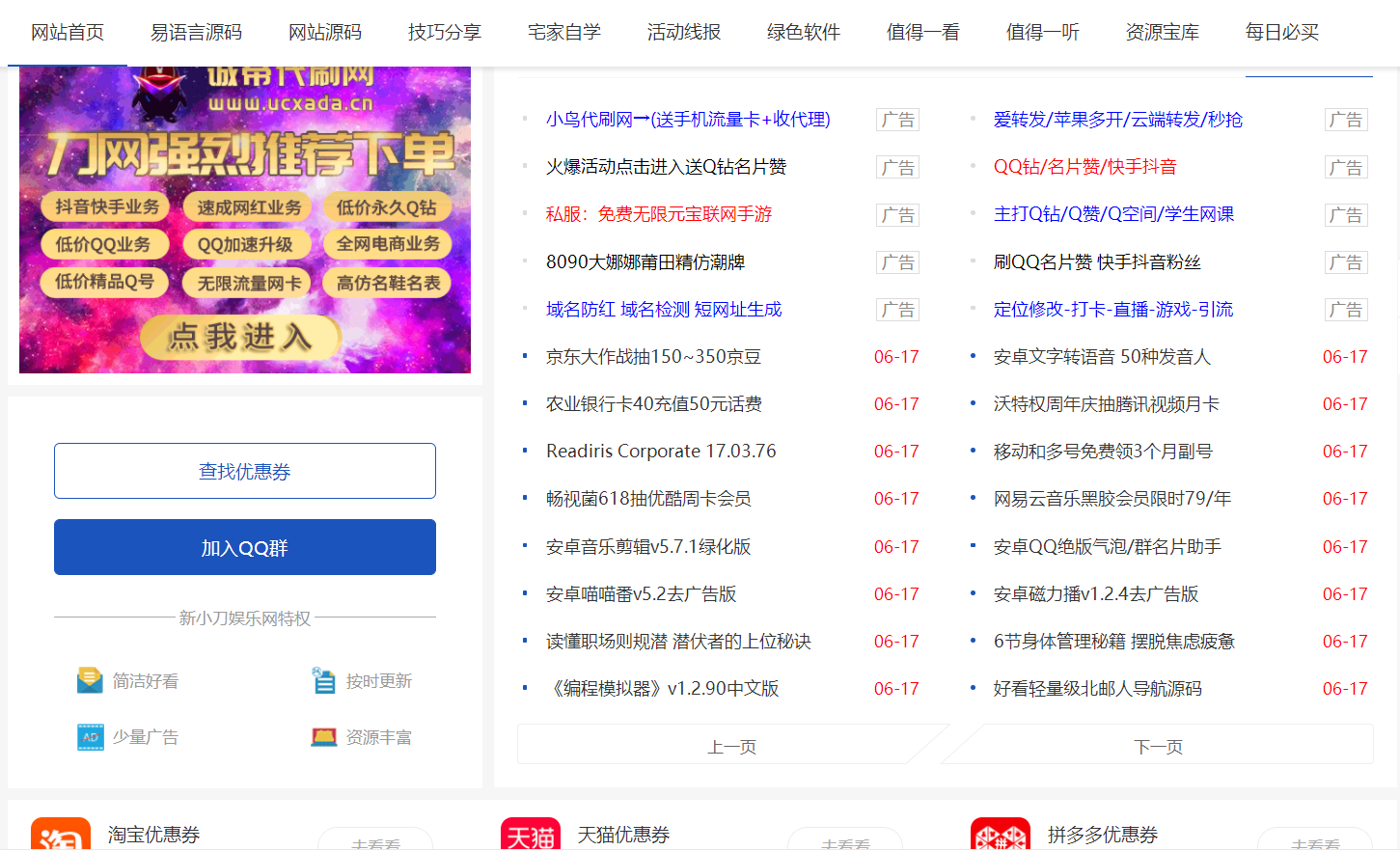The height and width of the screenshot is (851, 1400).
Task: Click the 查找优惠券 button
Action: click(x=244, y=470)
